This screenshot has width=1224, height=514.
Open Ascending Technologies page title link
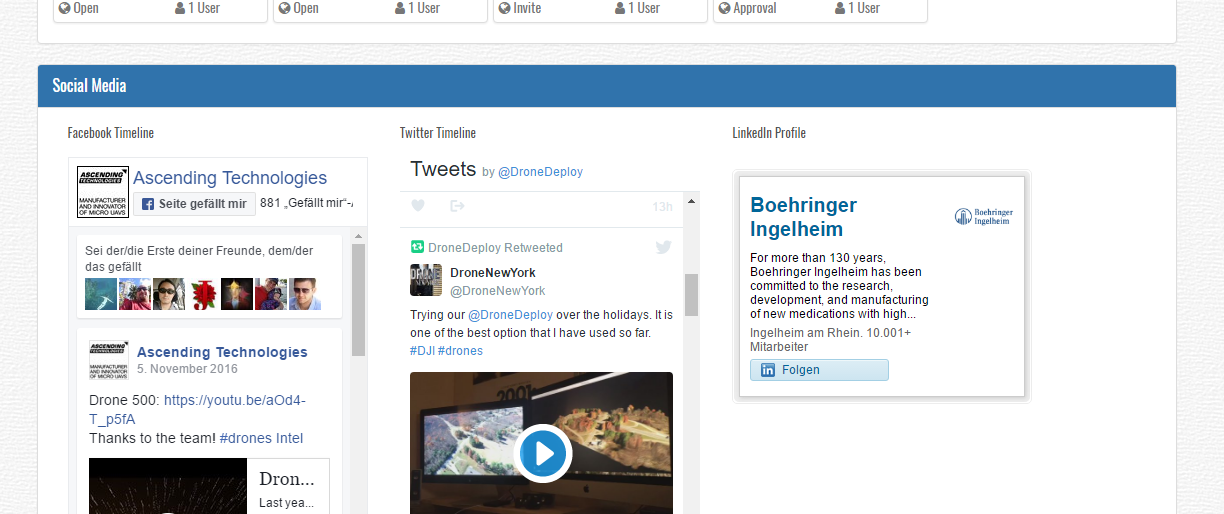click(x=230, y=178)
